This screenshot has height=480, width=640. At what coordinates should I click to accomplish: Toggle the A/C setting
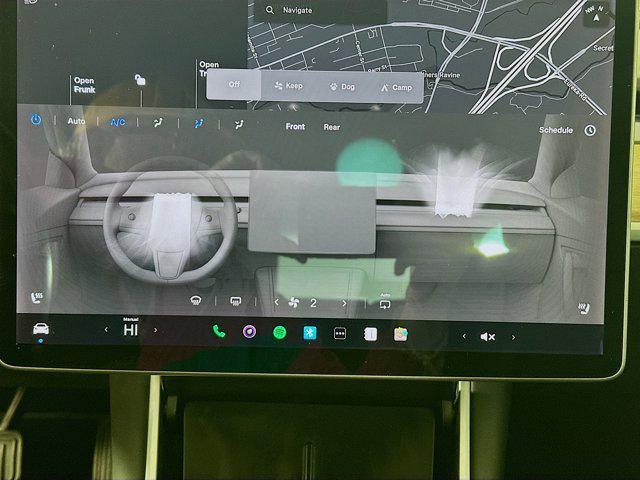[117, 122]
